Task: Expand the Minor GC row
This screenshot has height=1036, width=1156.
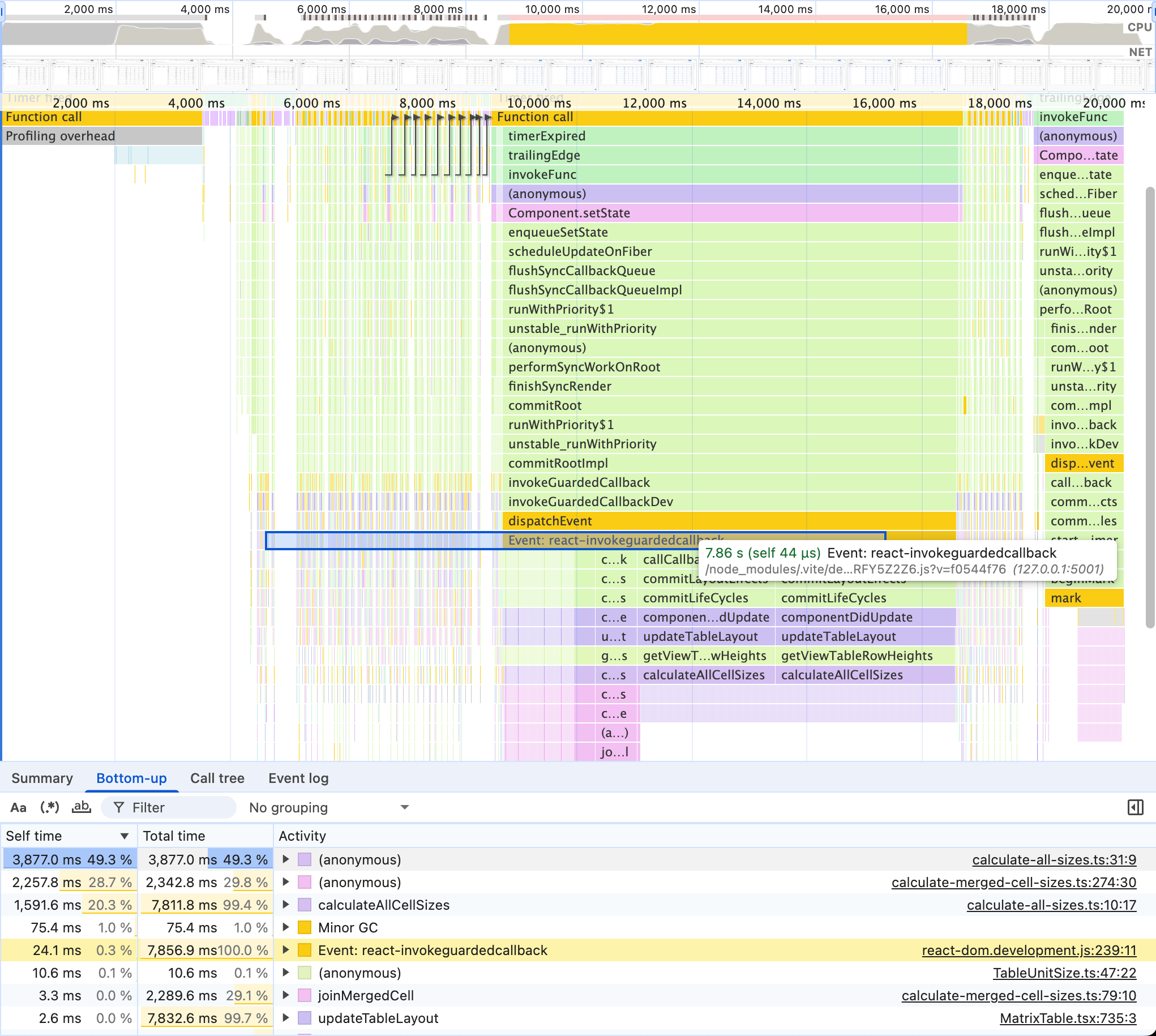Action: click(286, 927)
